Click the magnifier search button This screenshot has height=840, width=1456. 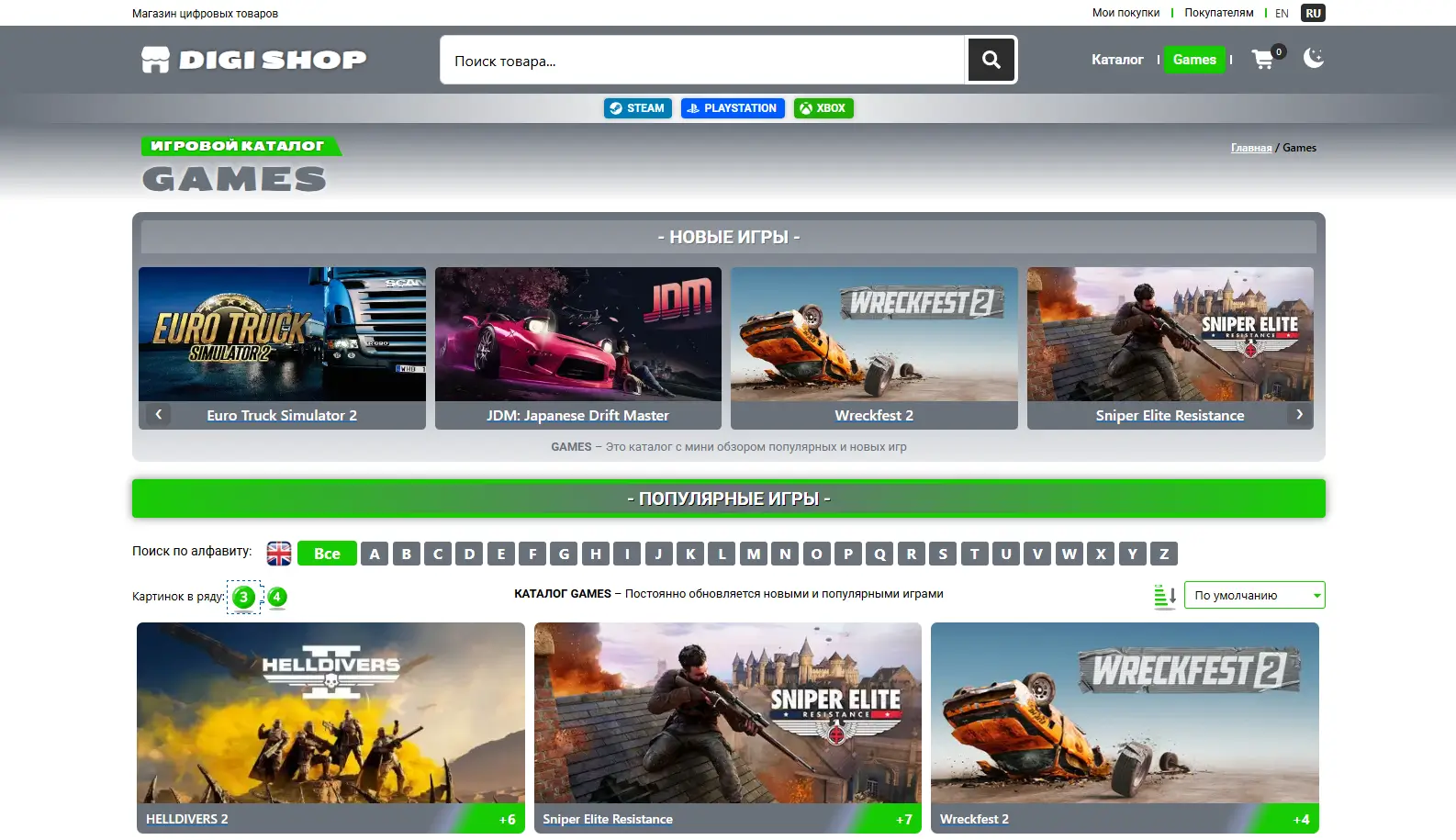click(x=991, y=60)
